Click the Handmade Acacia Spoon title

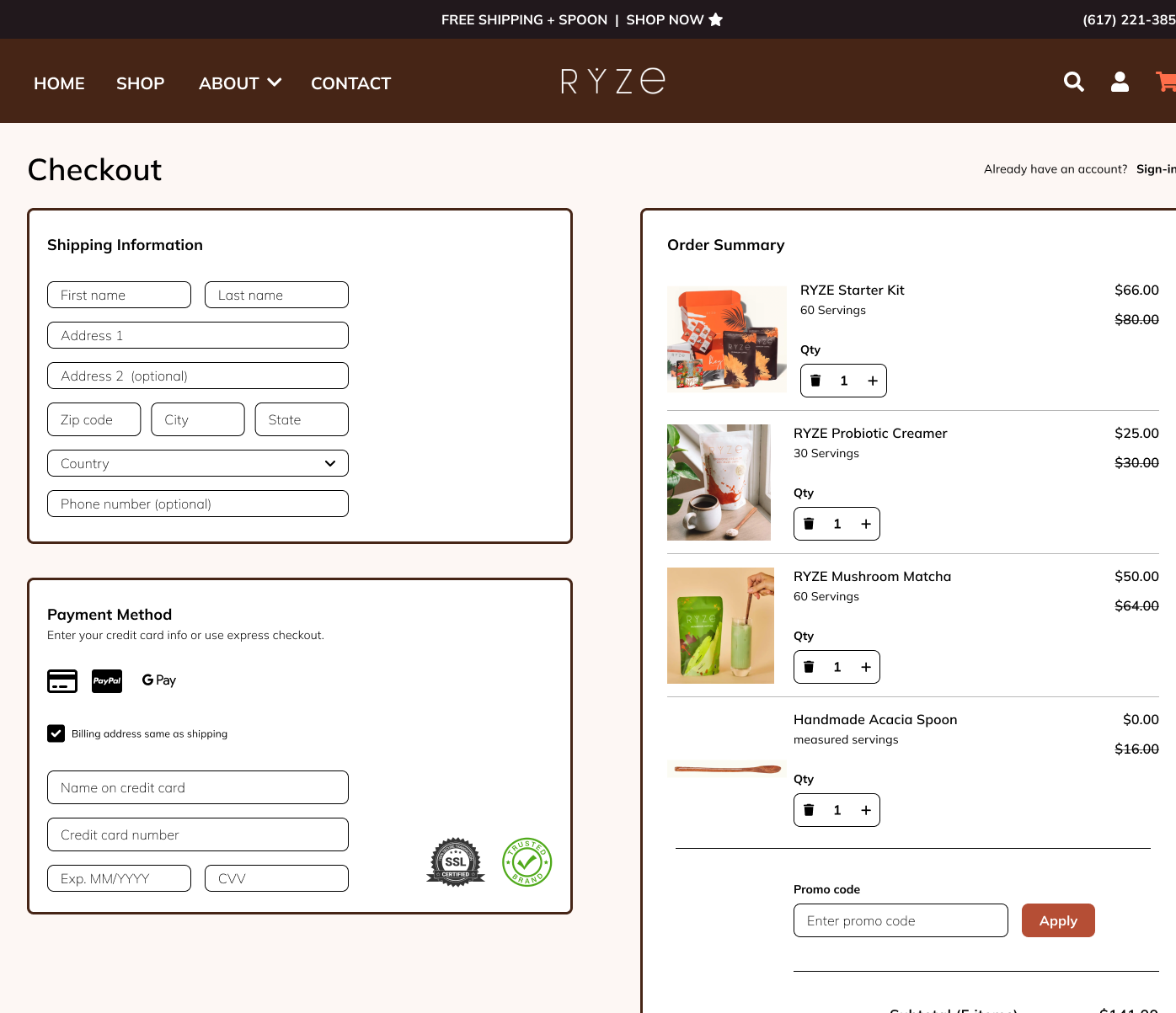point(875,719)
